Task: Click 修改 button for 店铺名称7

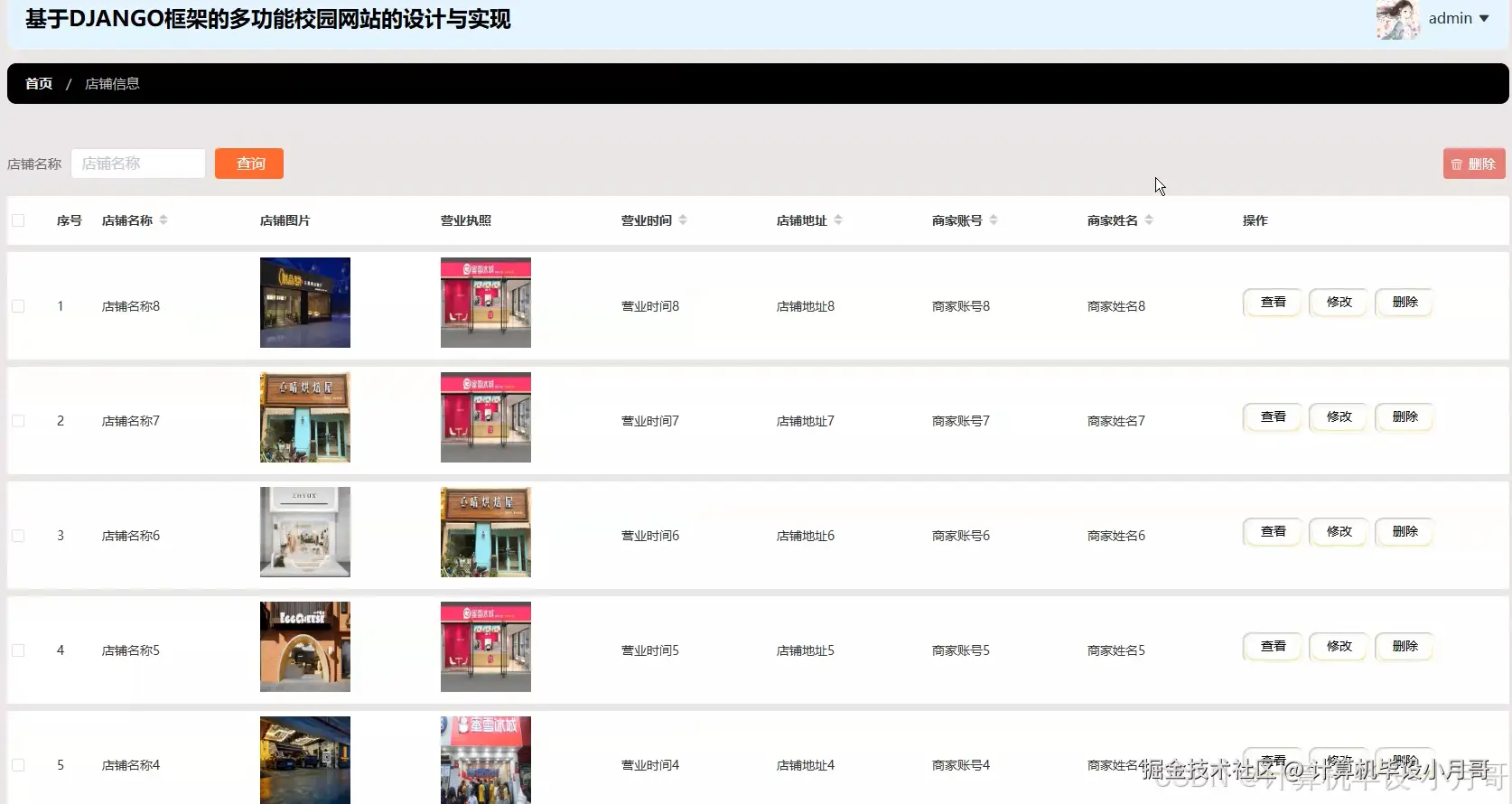Action: tap(1339, 416)
